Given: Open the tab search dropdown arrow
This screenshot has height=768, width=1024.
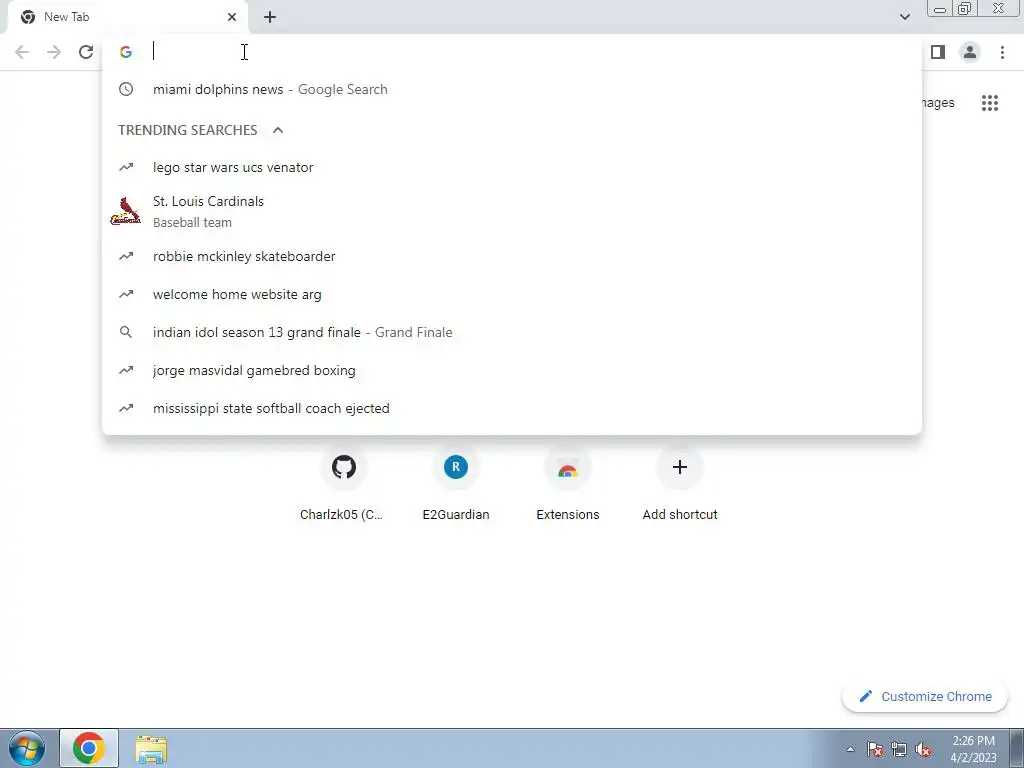Looking at the screenshot, I should coord(904,17).
